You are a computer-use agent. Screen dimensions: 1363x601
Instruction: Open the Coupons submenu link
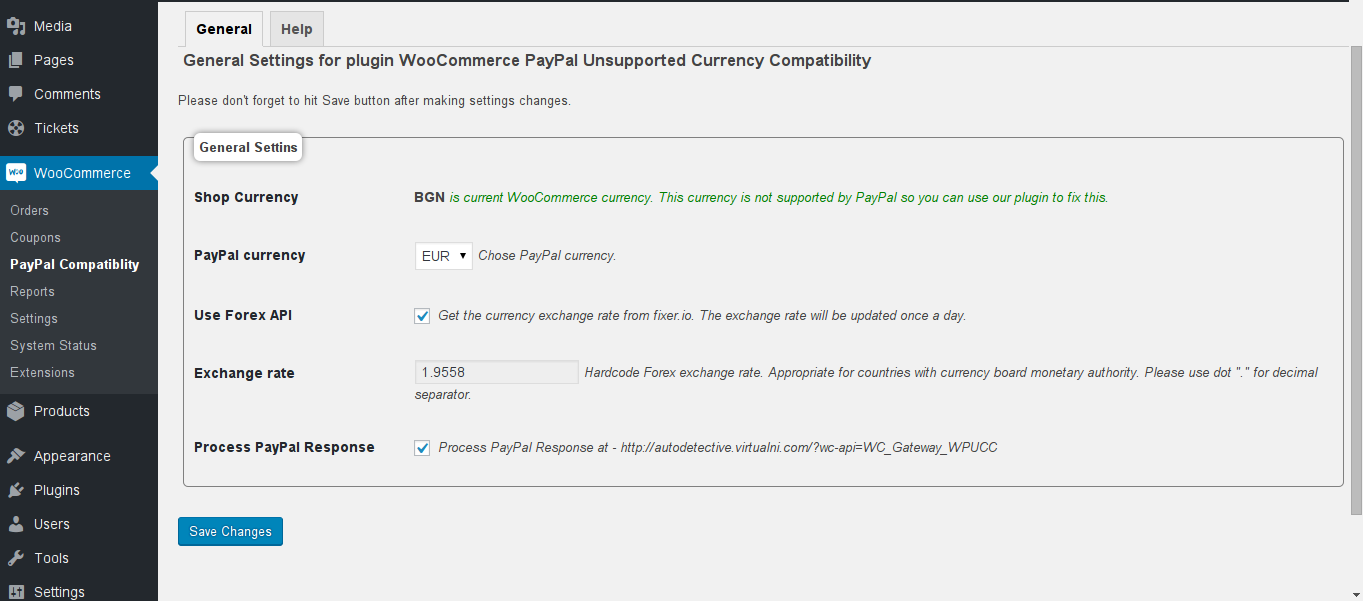[35, 237]
